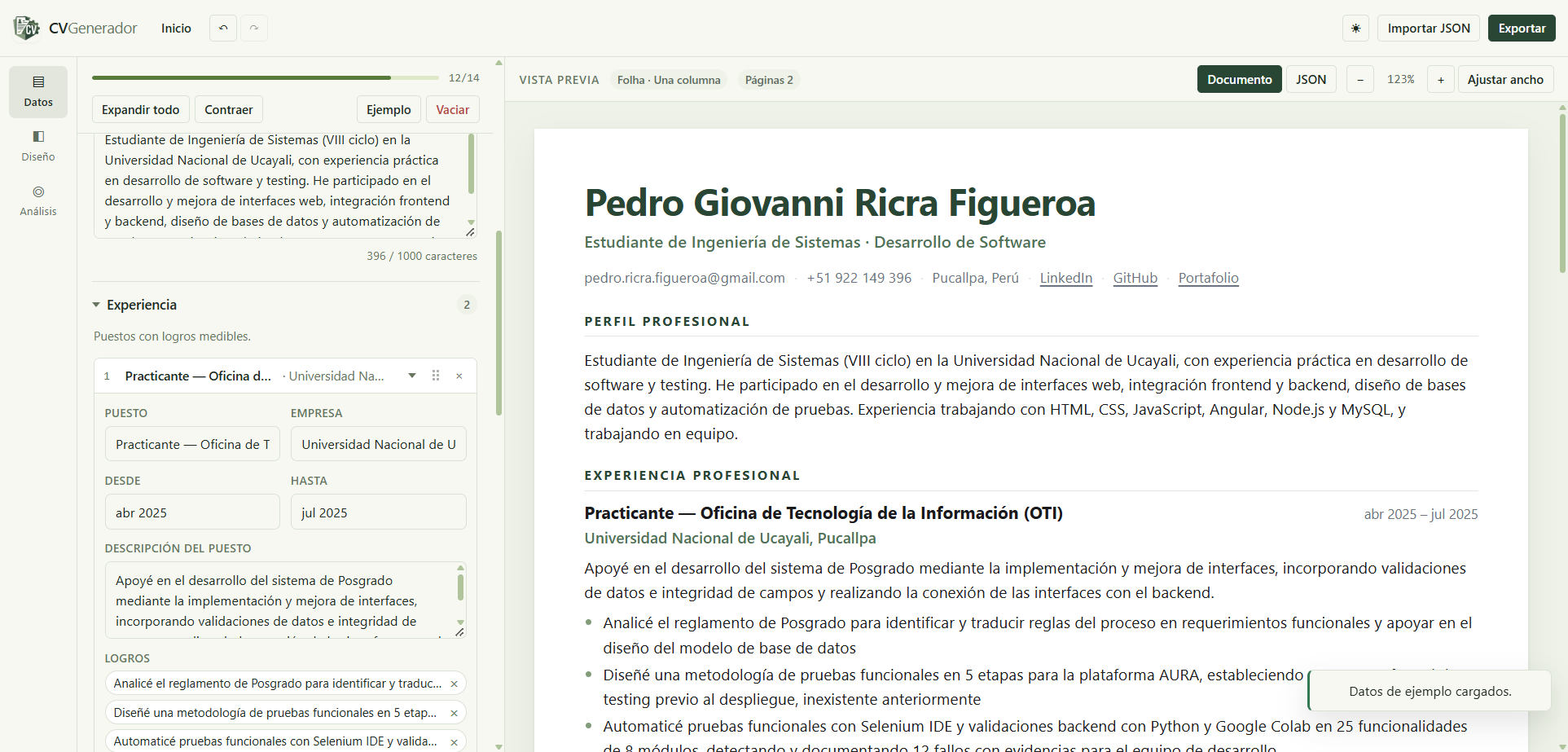Edit the Hasta date field
The height and width of the screenshot is (752, 1568).
pos(379,512)
